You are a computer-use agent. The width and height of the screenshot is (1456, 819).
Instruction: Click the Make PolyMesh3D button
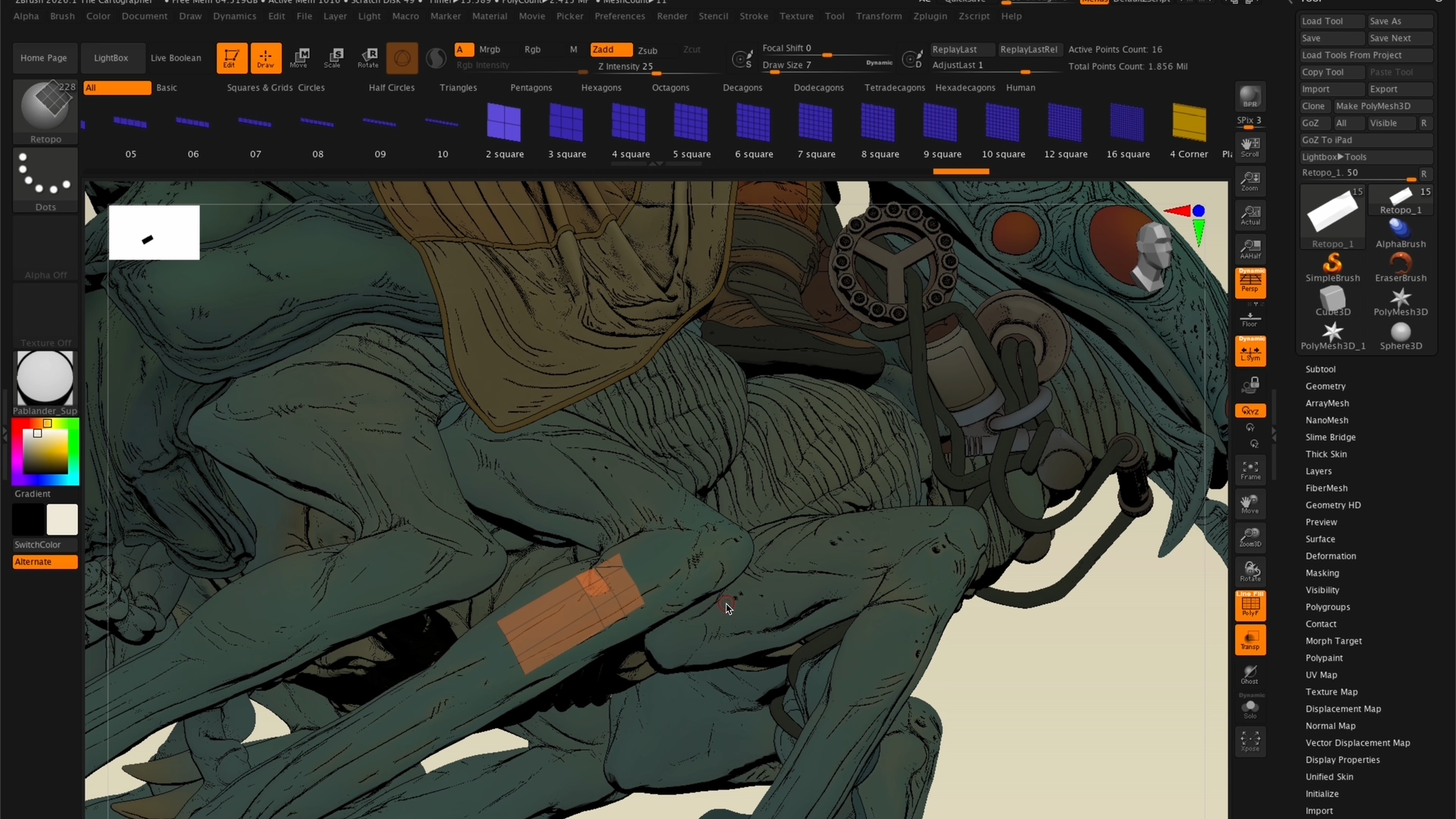[x=1373, y=106]
